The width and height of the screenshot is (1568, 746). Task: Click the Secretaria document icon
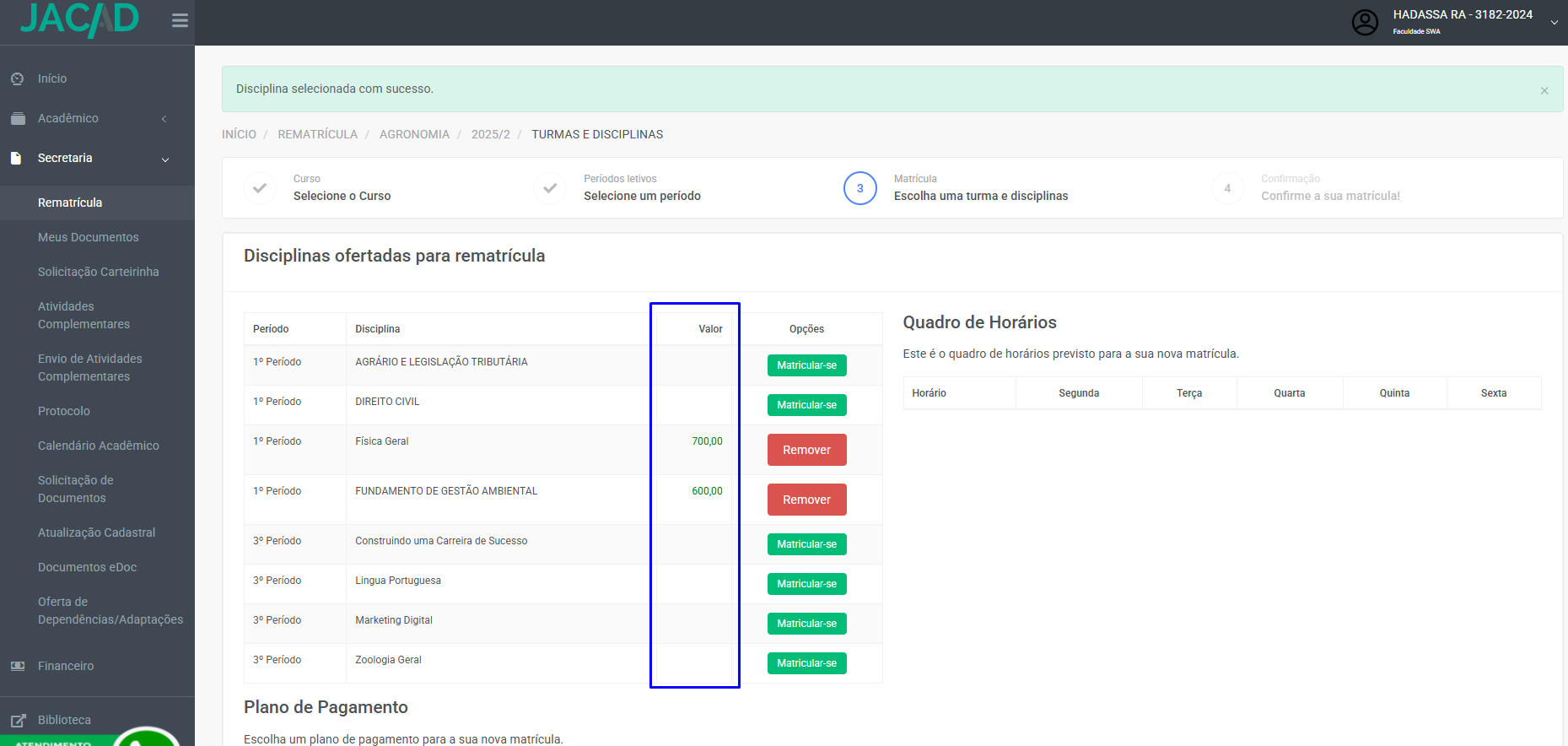point(16,158)
